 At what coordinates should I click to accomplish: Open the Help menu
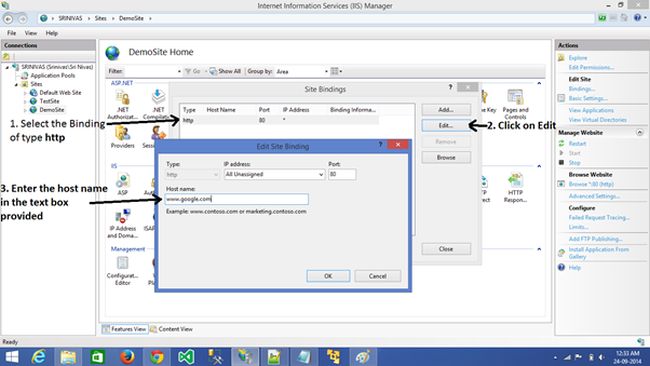coord(52,33)
